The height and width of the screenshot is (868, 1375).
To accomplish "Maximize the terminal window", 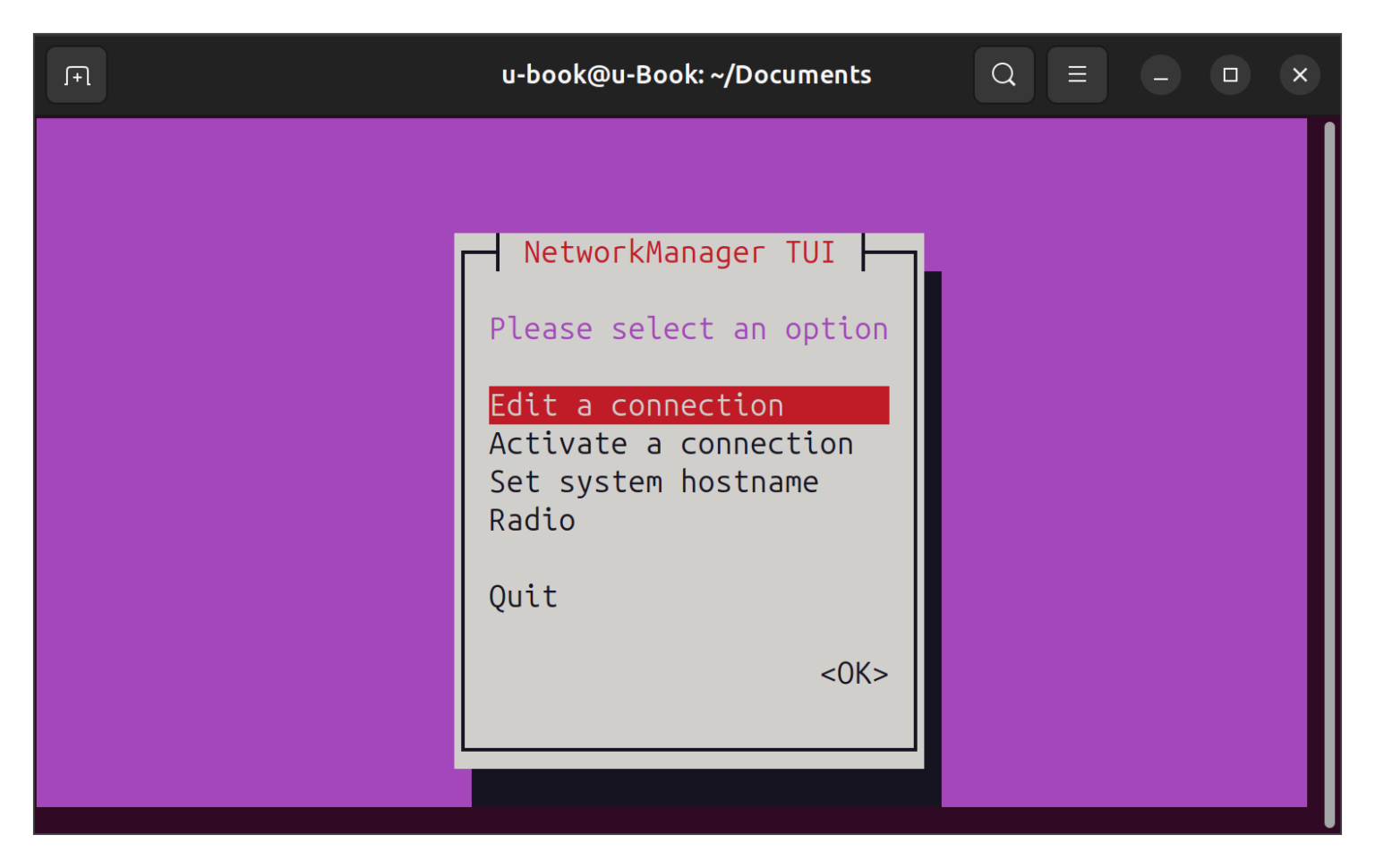I will [x=1230, y=75].
